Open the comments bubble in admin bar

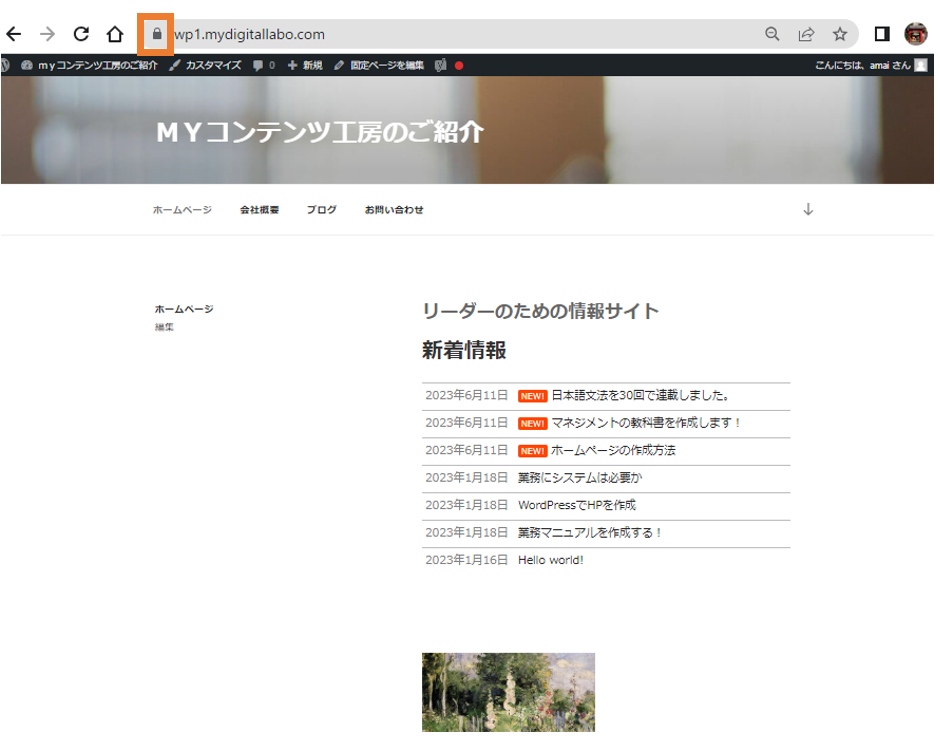[264, 65]
